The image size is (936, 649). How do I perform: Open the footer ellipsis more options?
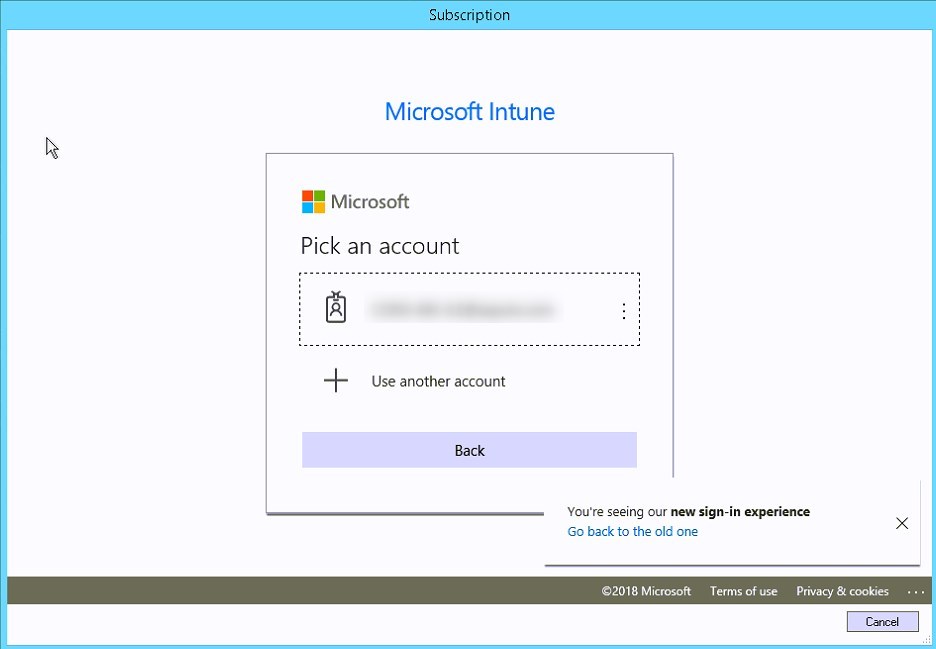pos(916,592)
